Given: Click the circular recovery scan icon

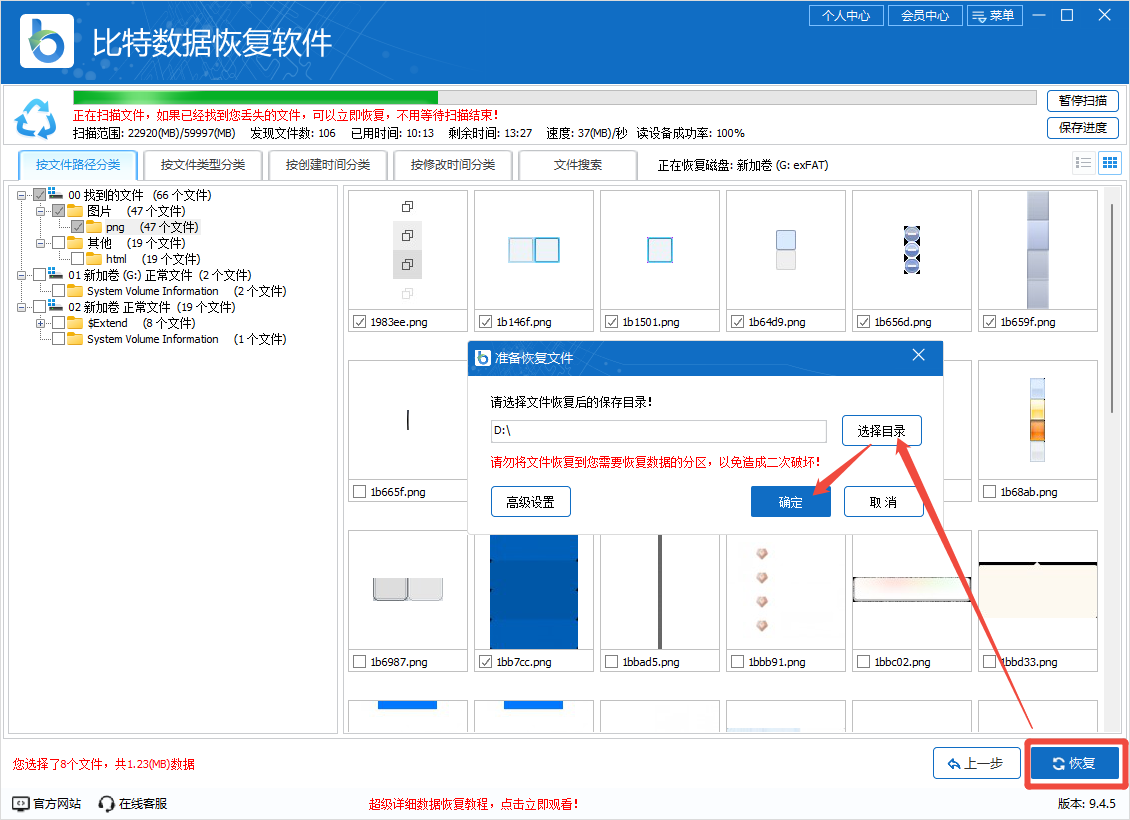Looking at the screenshot, I should pos(36,119).
